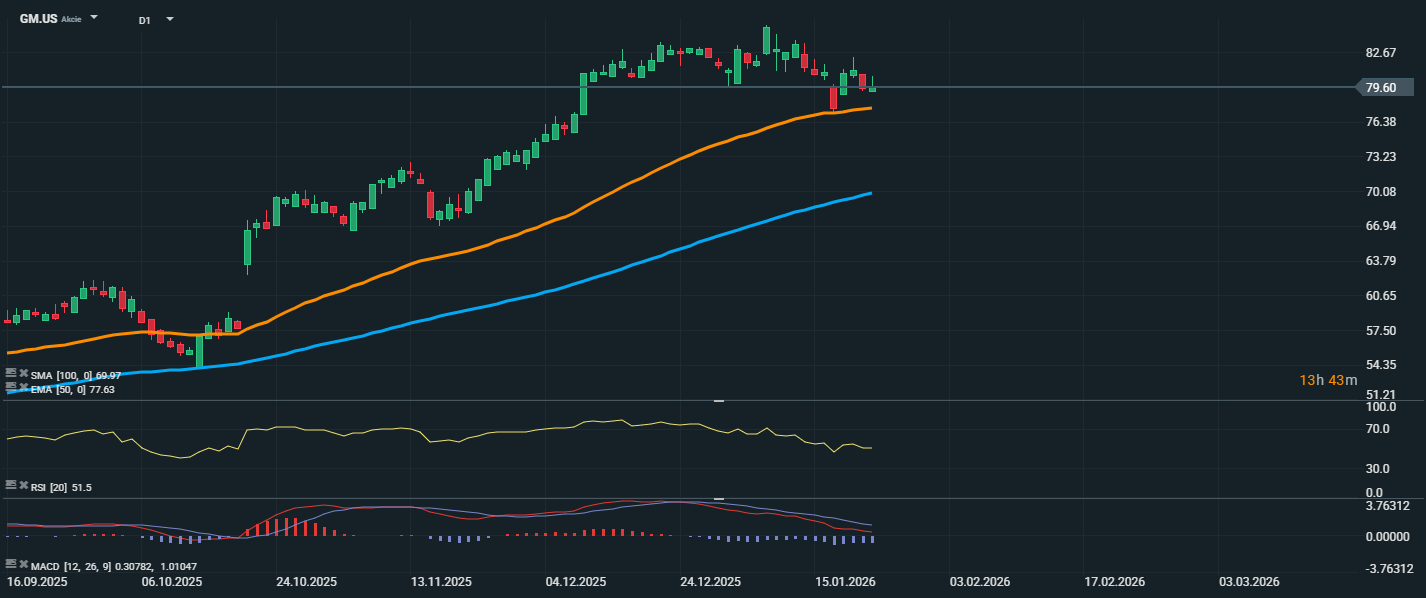Grab the divider handle above MACD panel
The height and width of the screenshot is (598, 1426).
tap(718, 498)
